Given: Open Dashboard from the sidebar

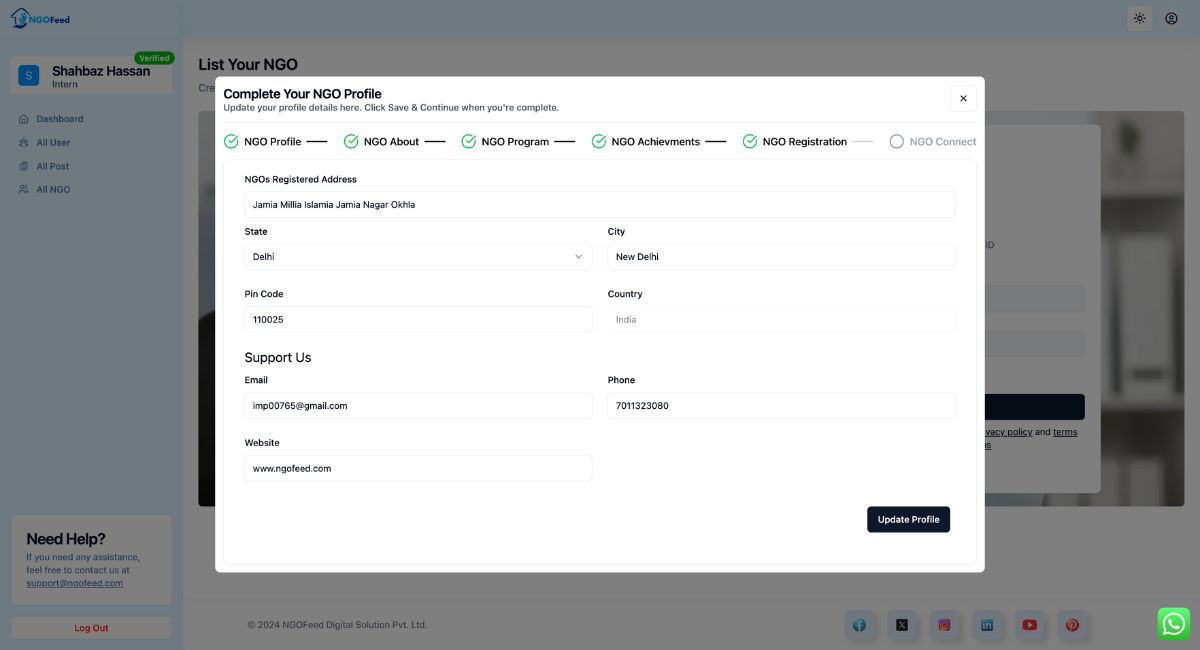Looking at the screenshot, I should pyautogui.click(x=59, y=118).
